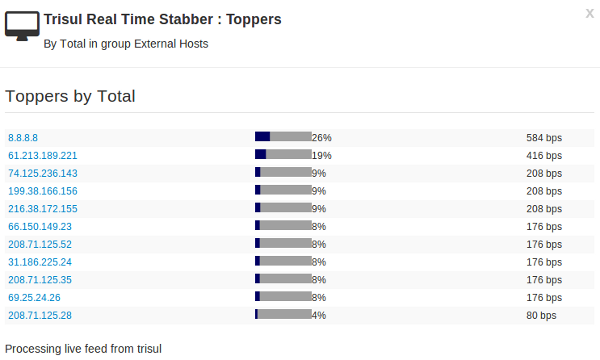600x360 pixels.
Task: Select the 208.71.125.28 address
Action: point(40,315)
